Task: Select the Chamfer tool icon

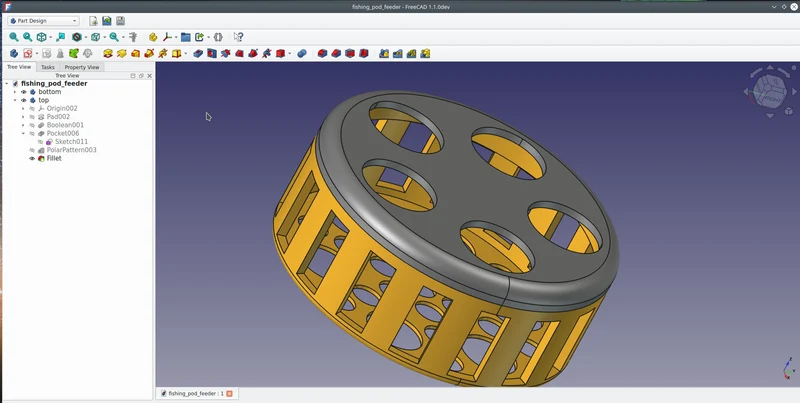Action: (x=336, y=53)
